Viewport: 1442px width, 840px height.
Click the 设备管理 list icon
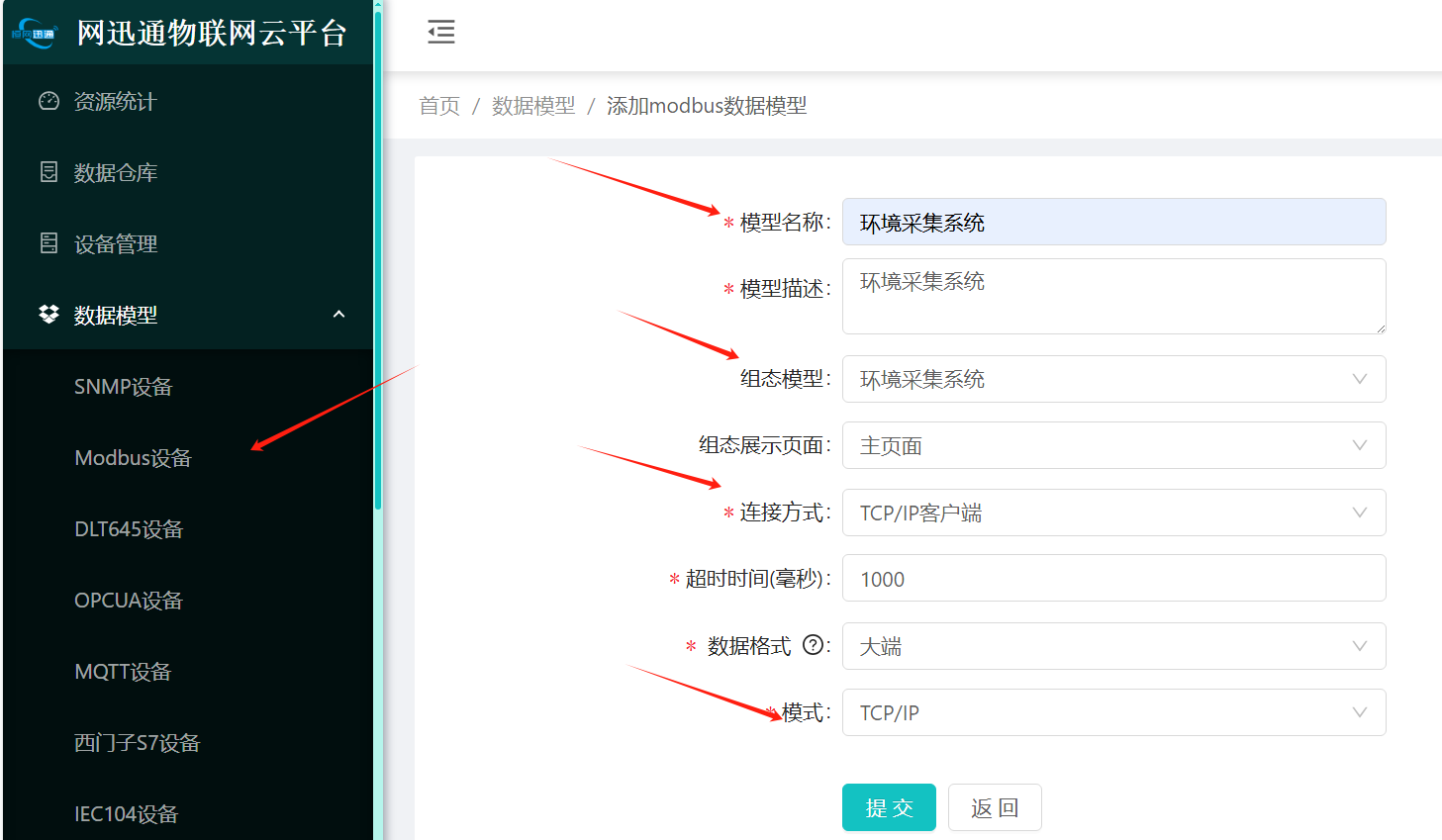(x=48, y=243)
